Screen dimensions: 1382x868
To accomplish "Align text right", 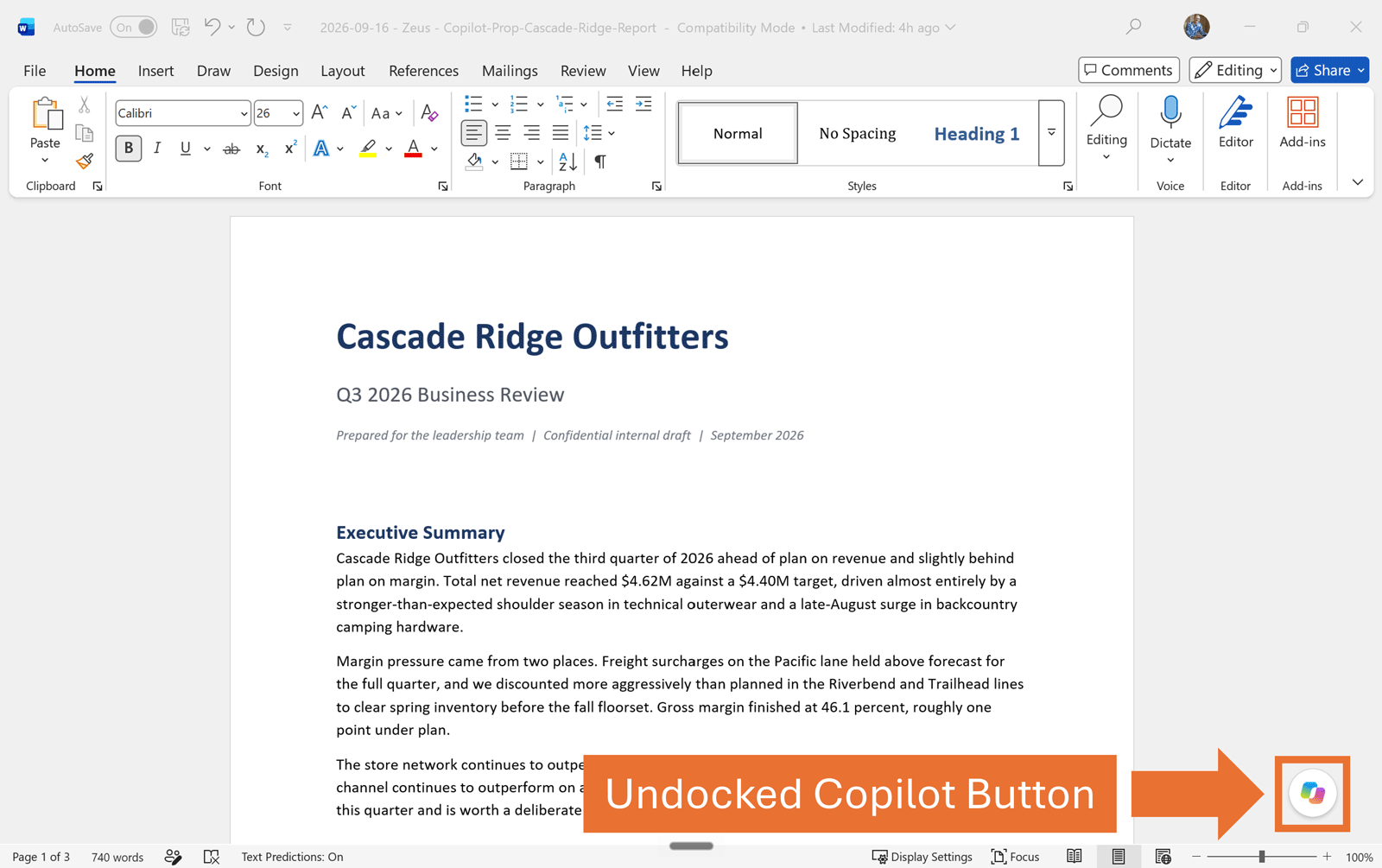I will (x=532, y=133).
